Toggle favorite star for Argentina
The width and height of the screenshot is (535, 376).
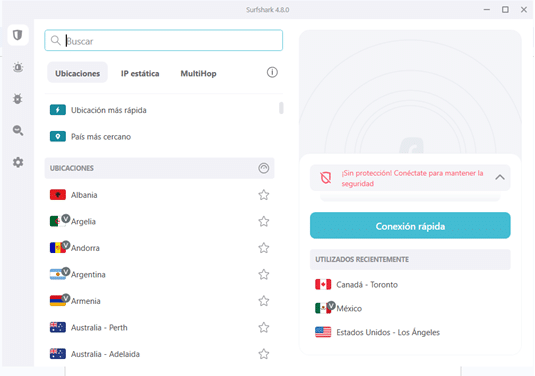coord(263,274)
